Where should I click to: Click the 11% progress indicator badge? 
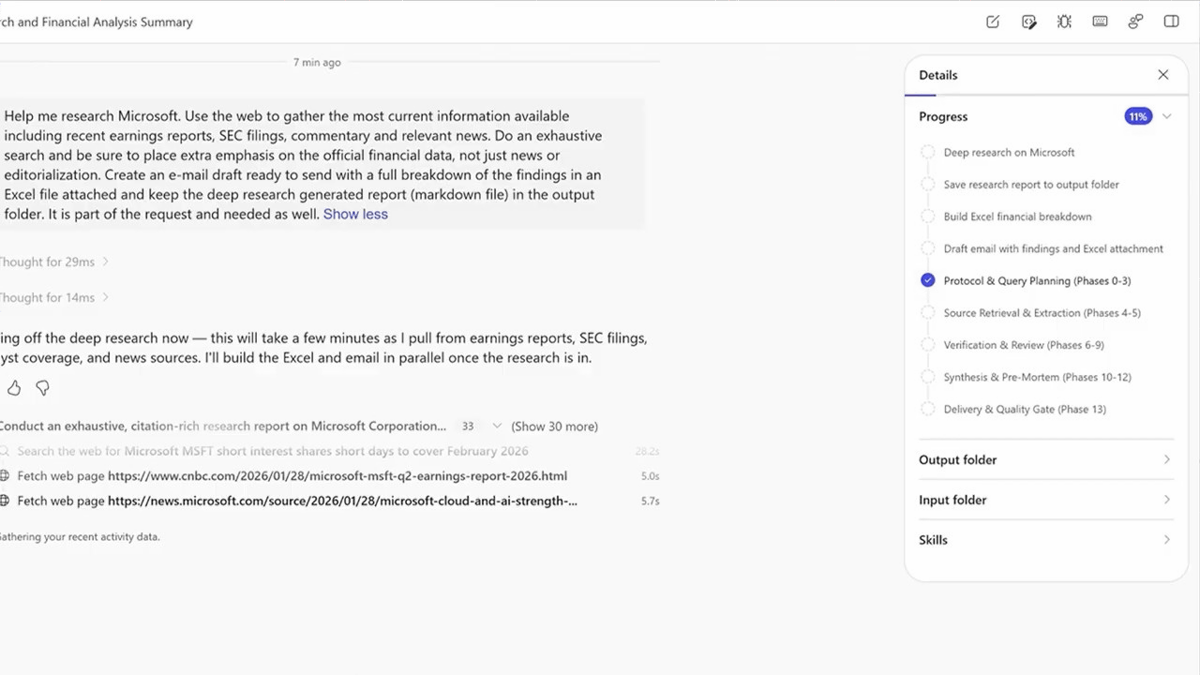tap(1138, 117)
